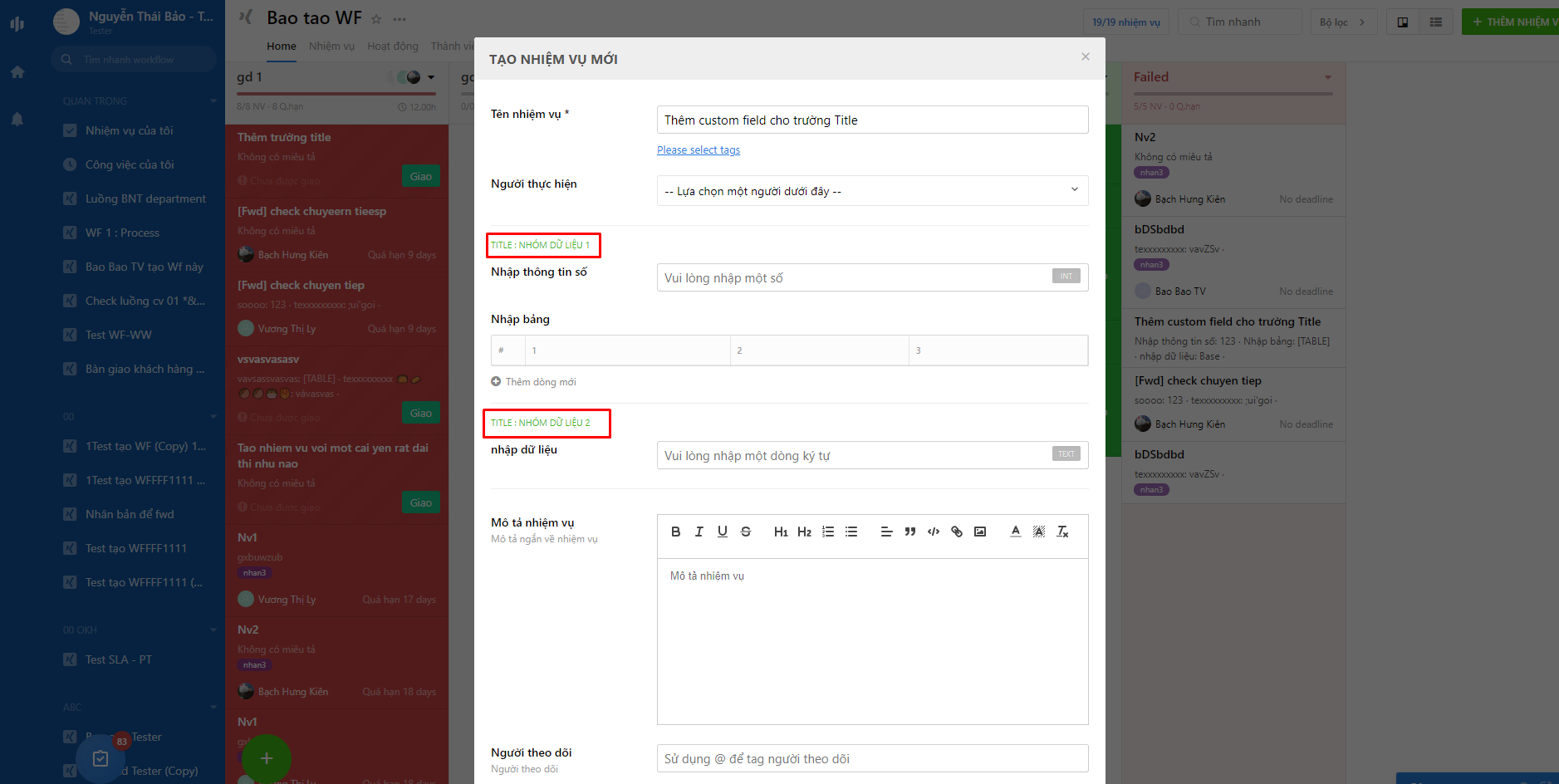Toggle italic in the description editor

[x=699, y=532]
